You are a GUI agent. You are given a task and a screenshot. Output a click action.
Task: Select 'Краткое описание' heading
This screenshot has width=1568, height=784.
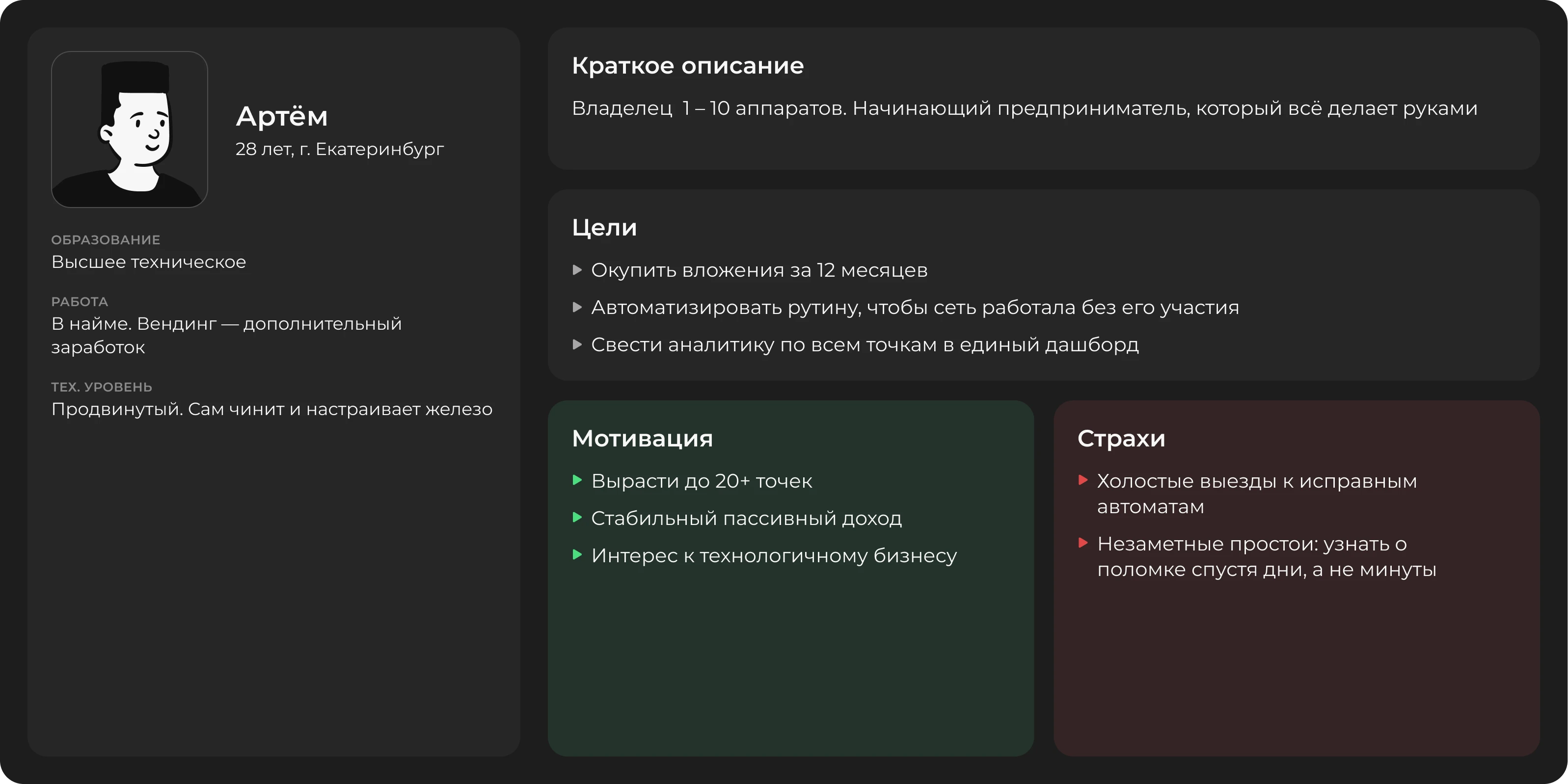[687, 66]
